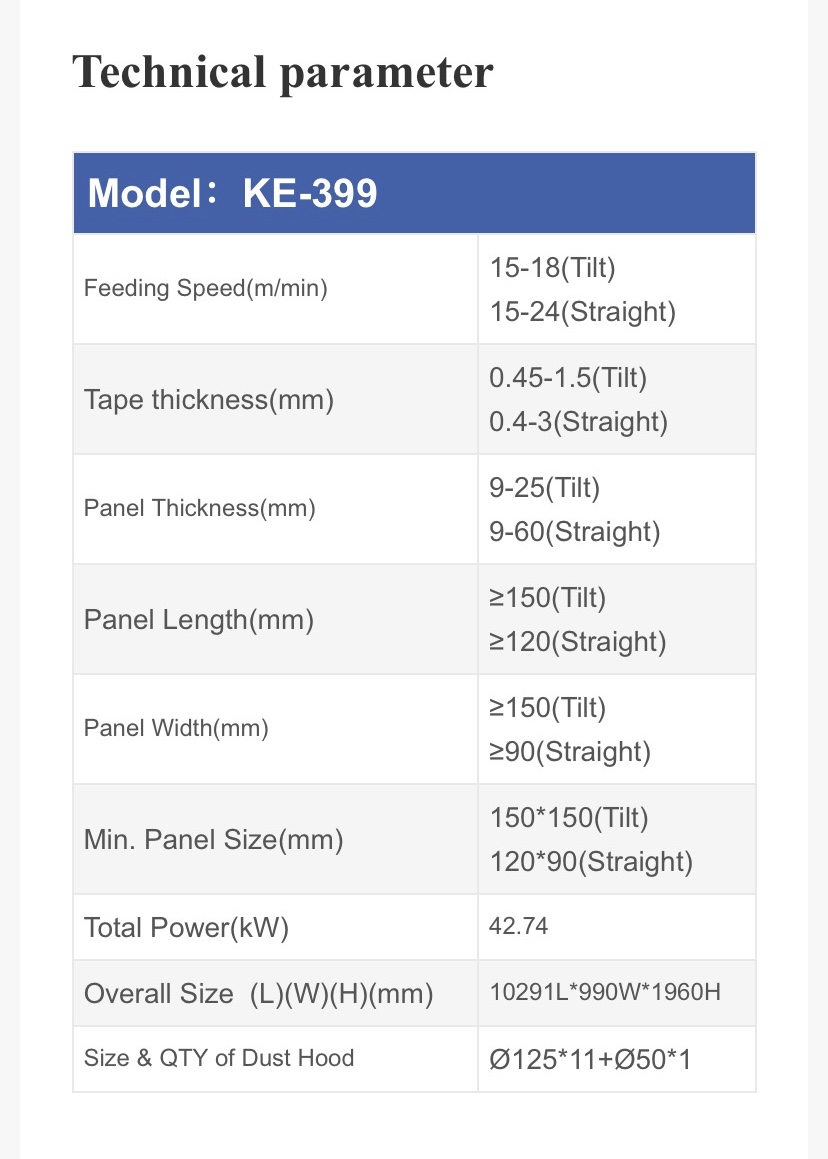Click the "Model: KE-399" table header
Image resolution: width=828 pixels, height=1159 pixels.
(x=232, y=193)
